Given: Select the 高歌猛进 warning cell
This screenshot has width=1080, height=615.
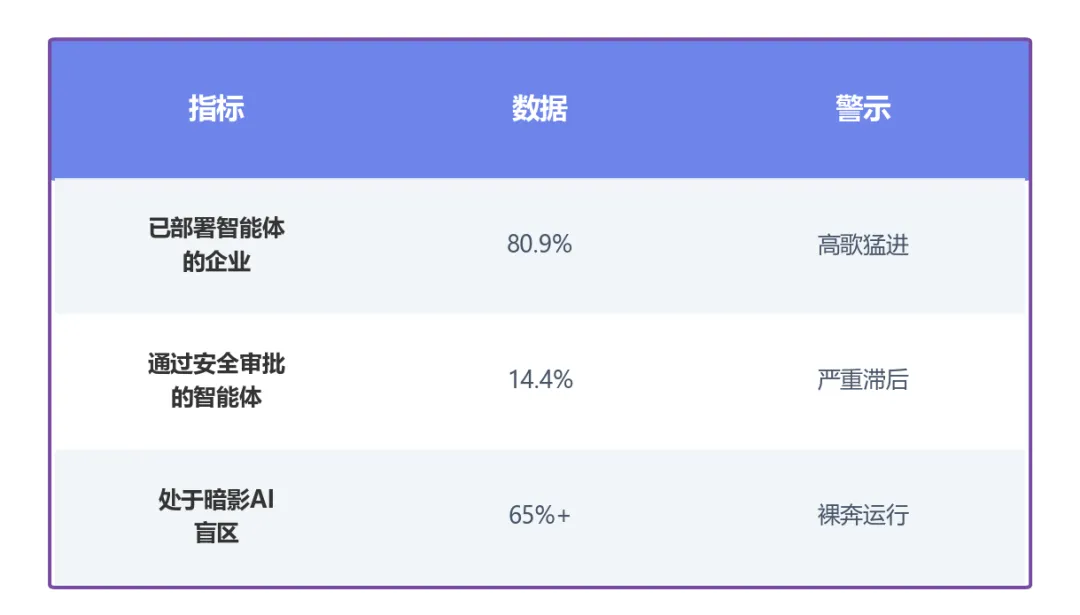Looking at the screenshot, I should pos(863,244).
